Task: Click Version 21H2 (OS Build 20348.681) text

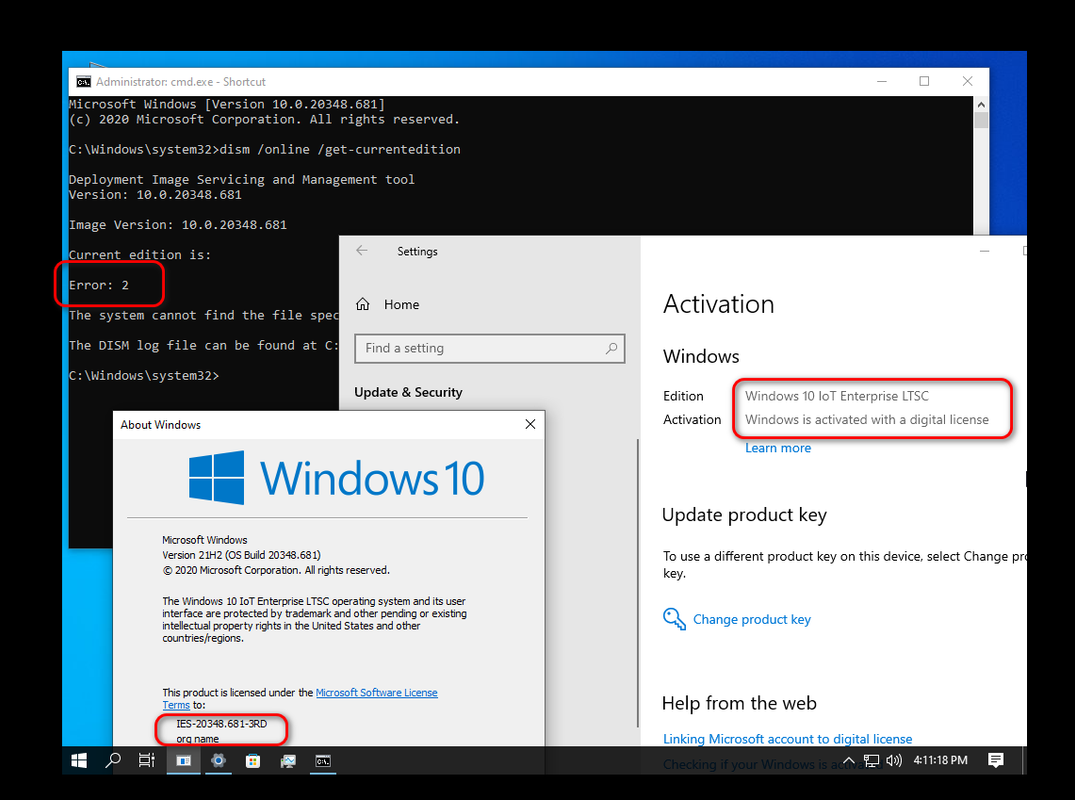Action: pos(241,555)
